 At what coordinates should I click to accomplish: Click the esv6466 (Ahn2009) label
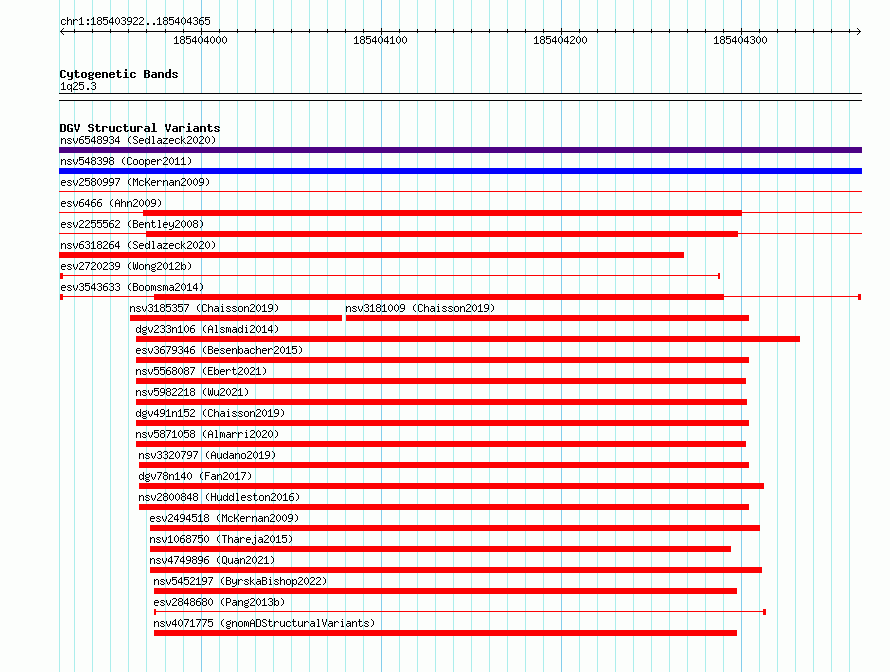pos(111,203)
